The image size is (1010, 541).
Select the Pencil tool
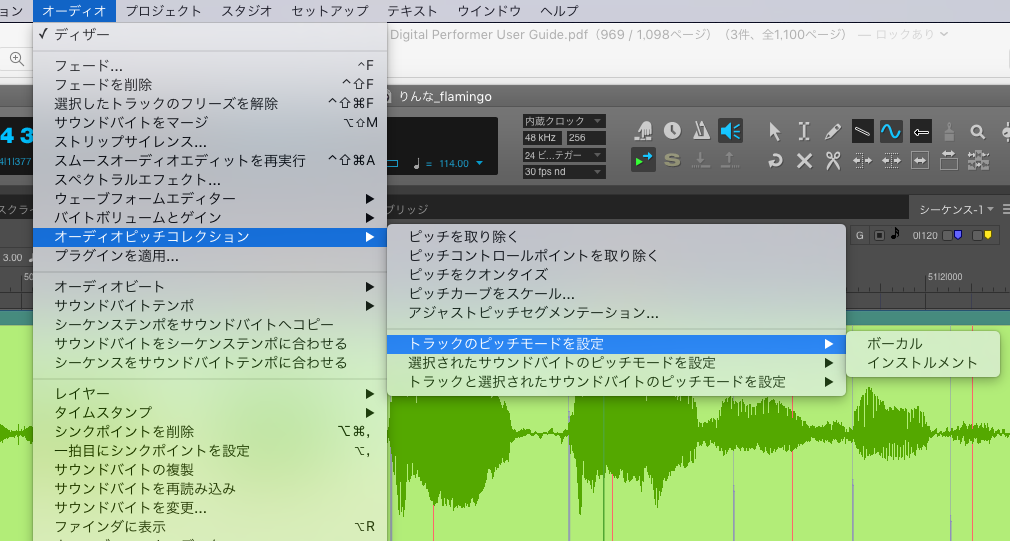coord(833,131)
